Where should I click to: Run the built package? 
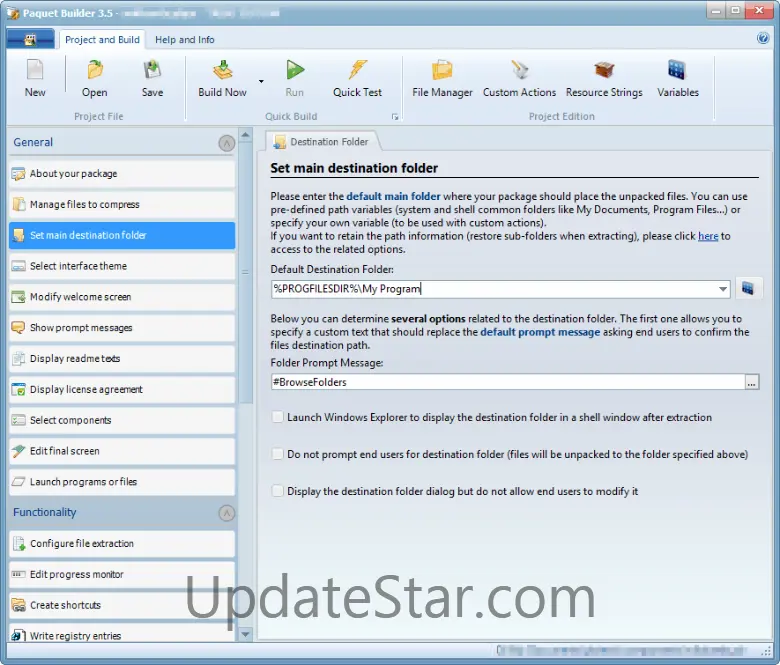click(x=294, y=78)
